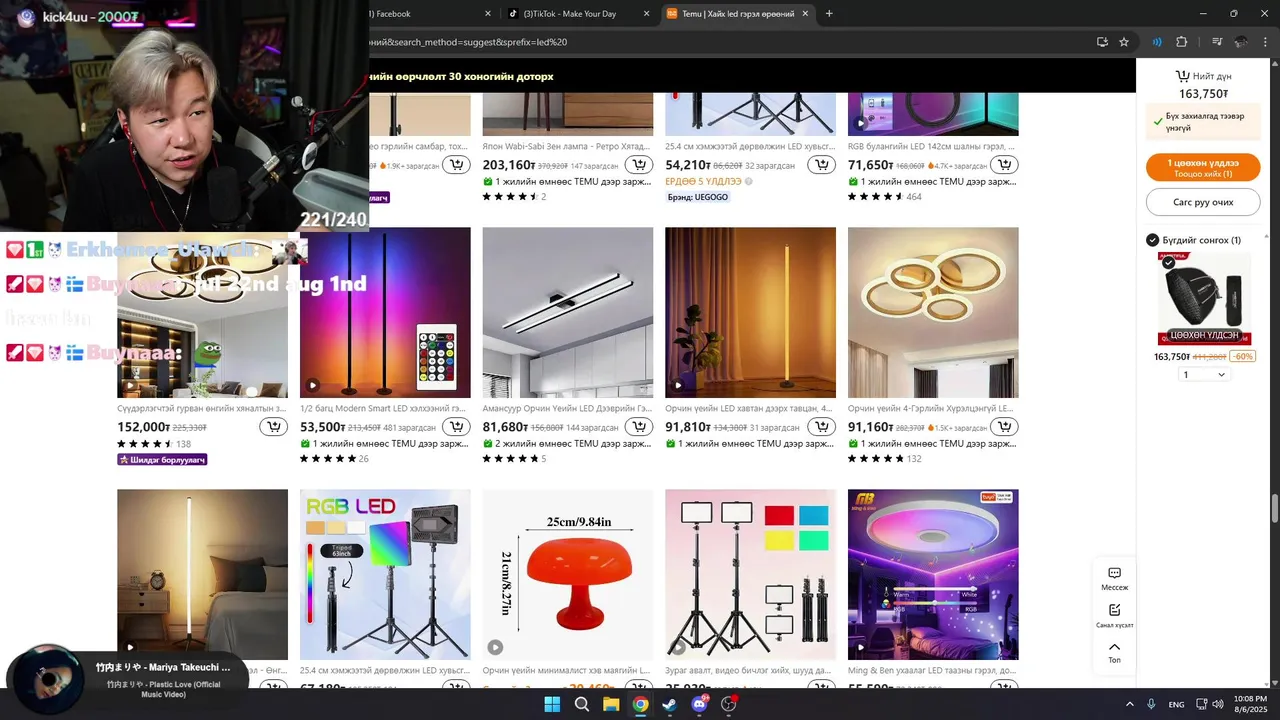Click the install app icon in address bar
The width and height of the screenshot is (1280, 720).
[x=1102, y=42]
